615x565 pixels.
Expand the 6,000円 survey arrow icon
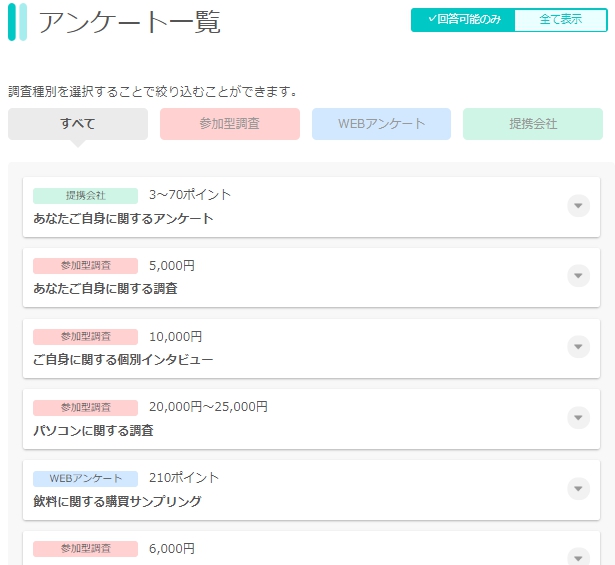tap(578, 557)
